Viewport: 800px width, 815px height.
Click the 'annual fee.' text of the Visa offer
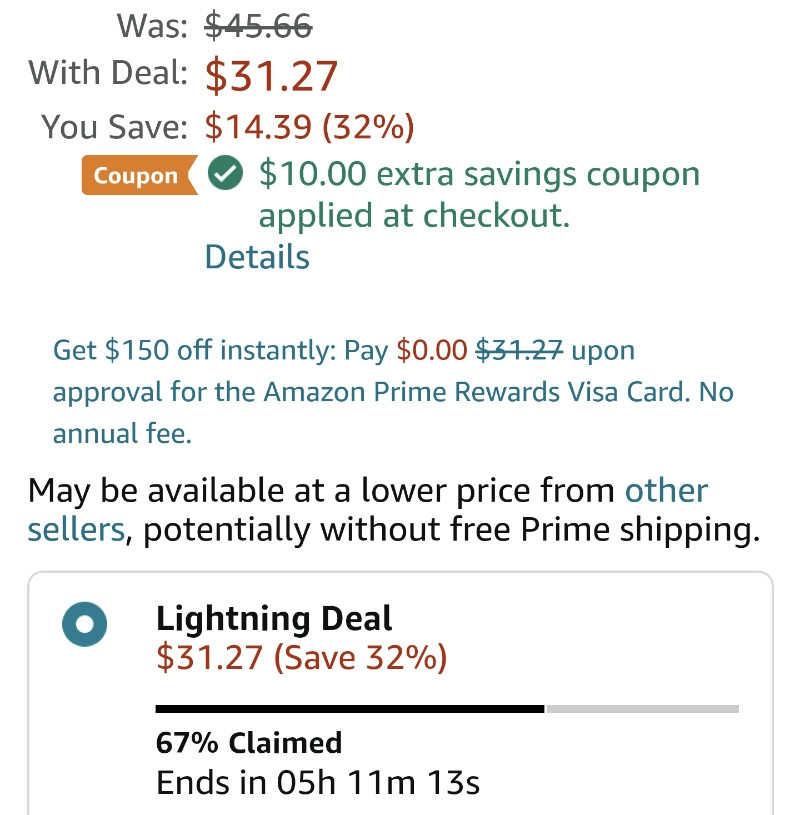[122, 433]
